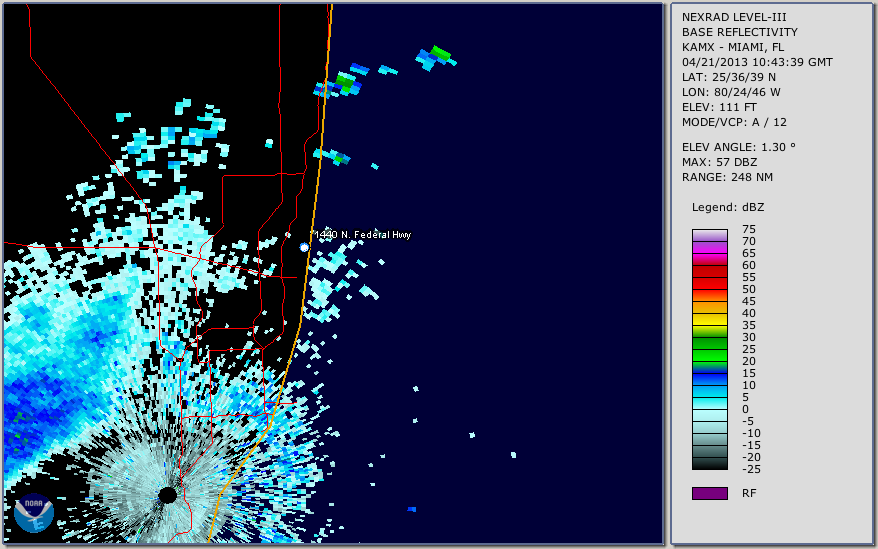Click the small blue echo offshore near the map bottom
The height and width of the screenshot is (549, 878).
click(x=412, y=509)
